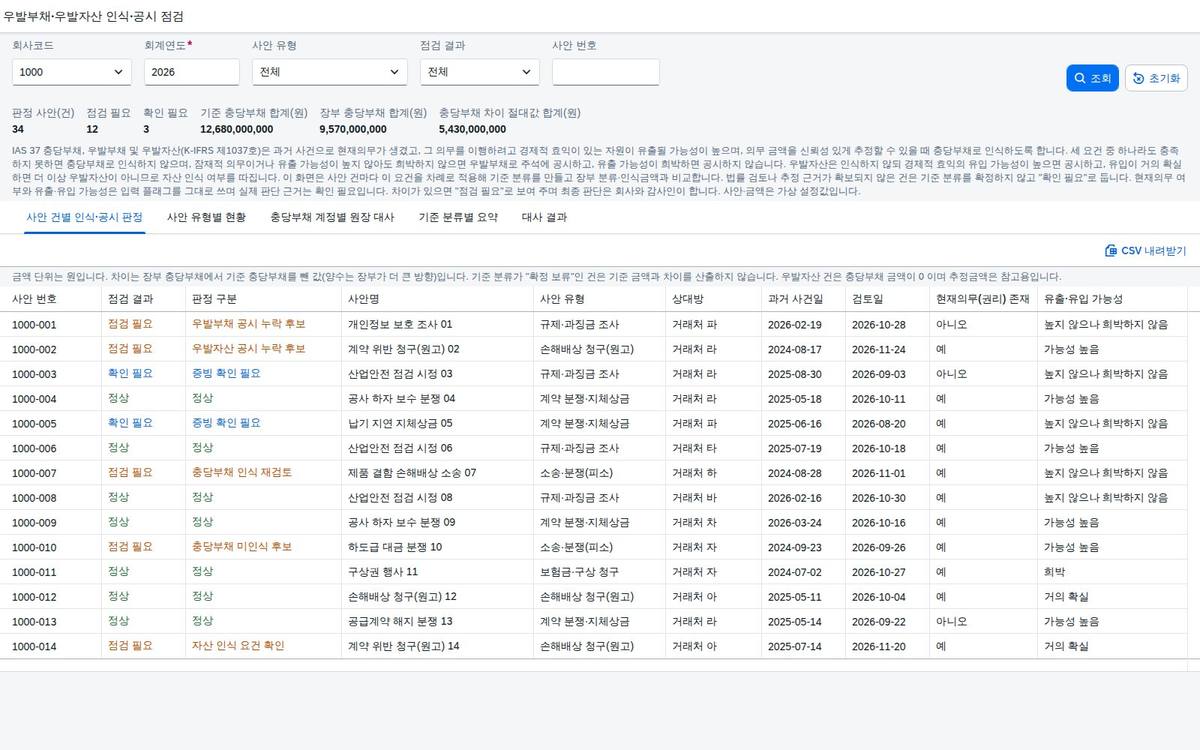Click review date 2026-11-24
1200x750 pixels.
[x=879, y=349]
